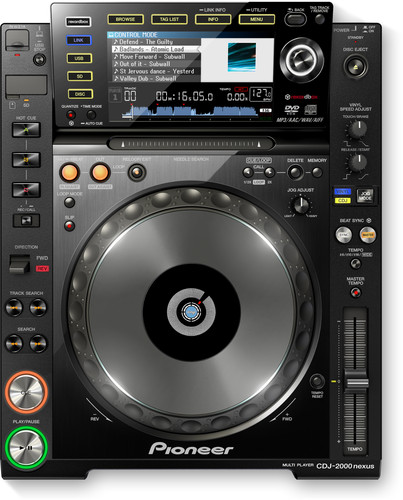Trigger HOT CUE C pad
403x500 pixels.
pos(26,190)
